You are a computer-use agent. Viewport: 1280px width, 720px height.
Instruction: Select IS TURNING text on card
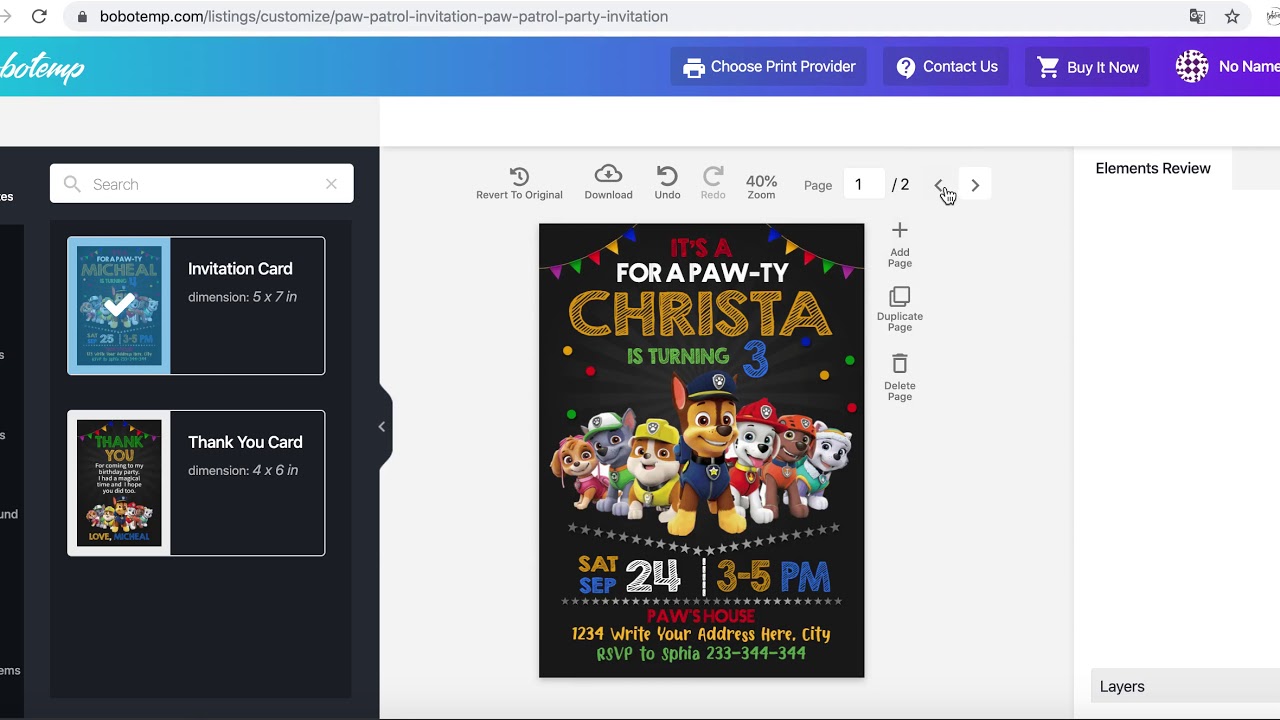coord(678,356)
